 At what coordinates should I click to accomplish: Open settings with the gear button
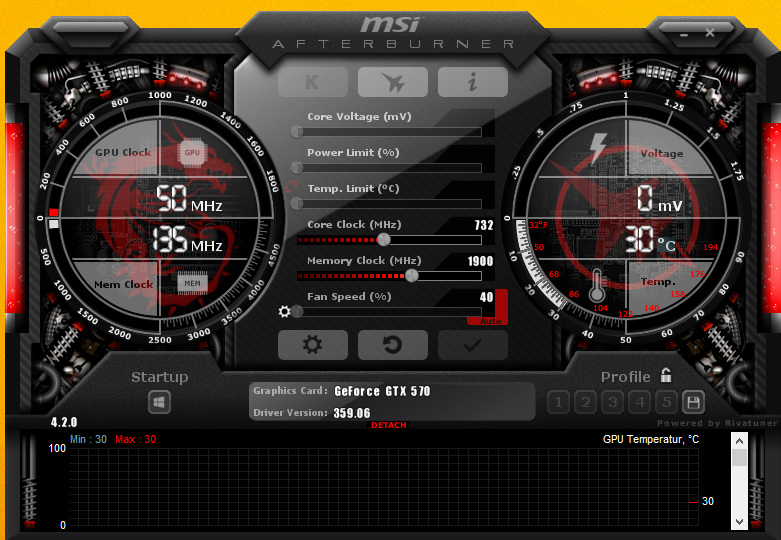(x=312, y=345)
